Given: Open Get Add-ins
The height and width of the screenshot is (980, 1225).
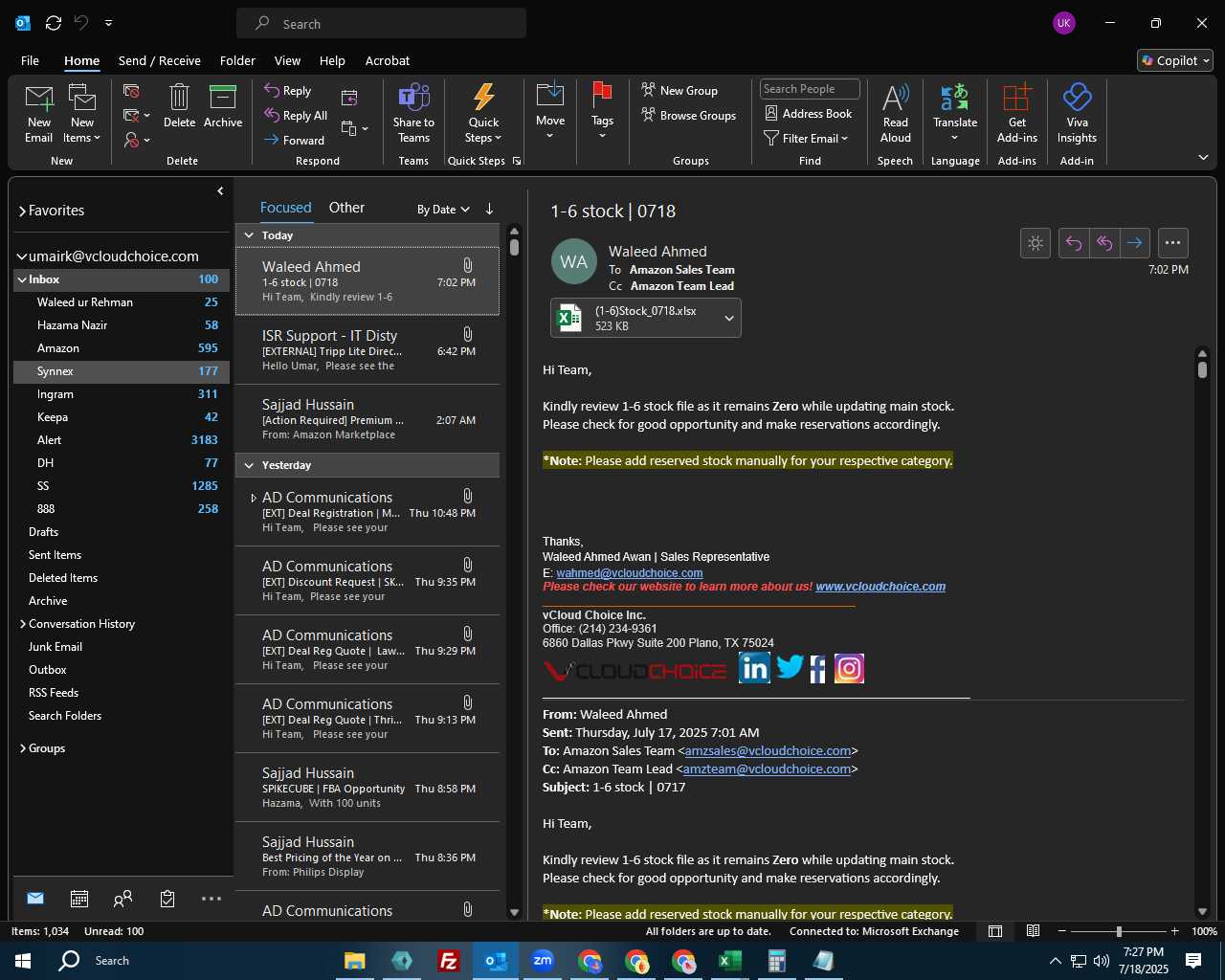Looking at the screenshot, I should (1017, 114).
